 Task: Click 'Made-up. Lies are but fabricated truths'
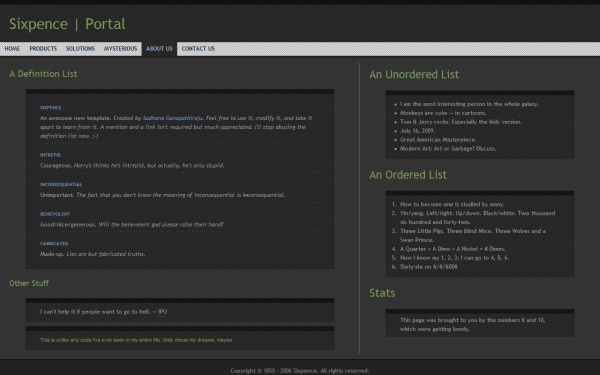(92, 254)
